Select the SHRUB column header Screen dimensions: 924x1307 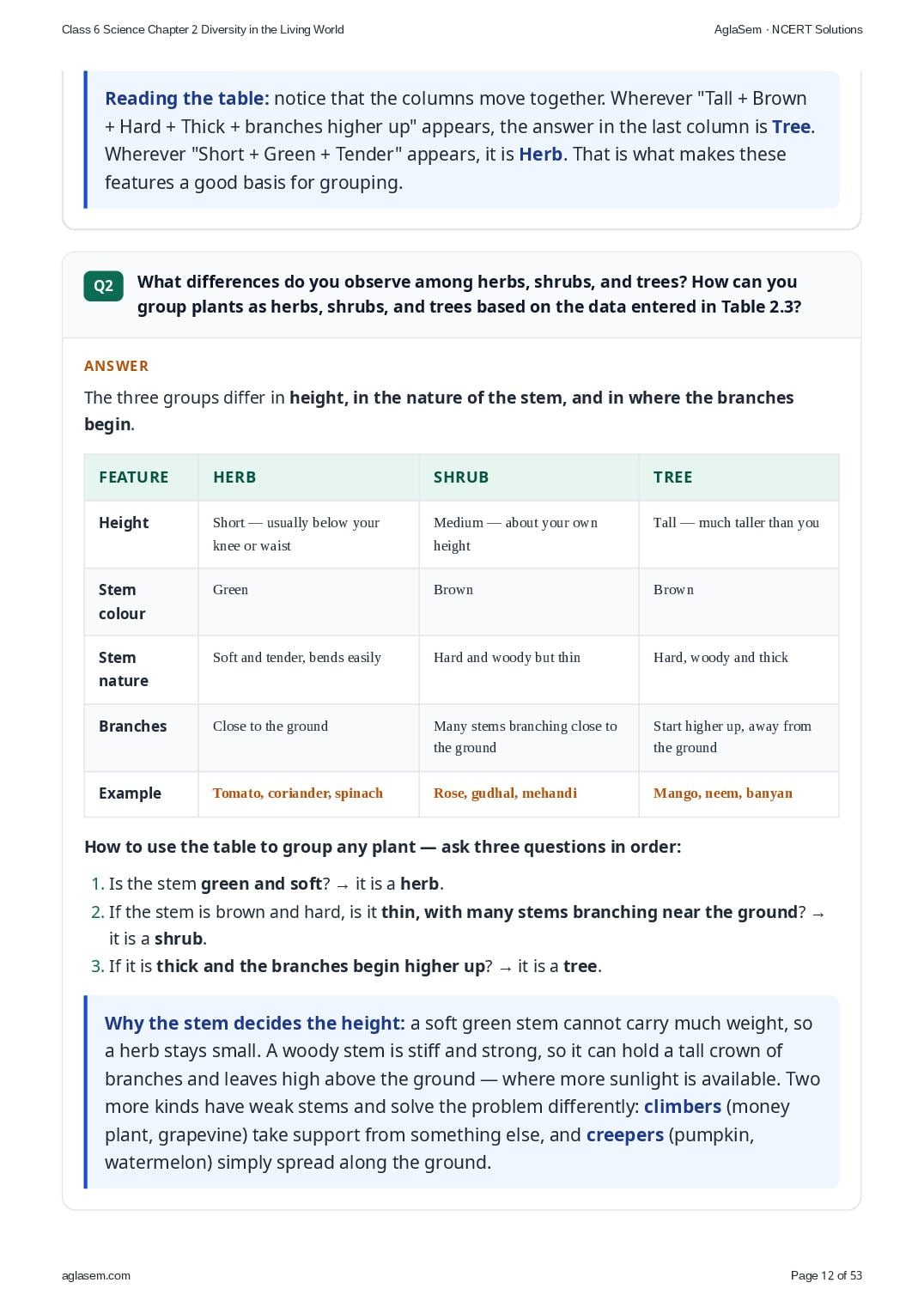(529, 477)
